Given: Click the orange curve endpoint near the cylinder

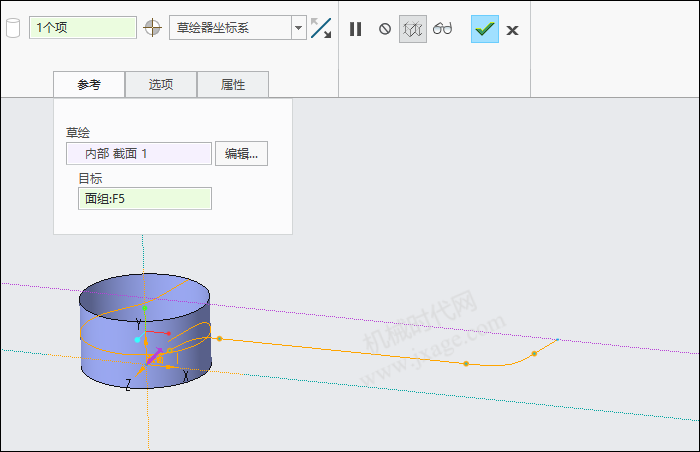Looking at the screenshot, I should (219, 339).
